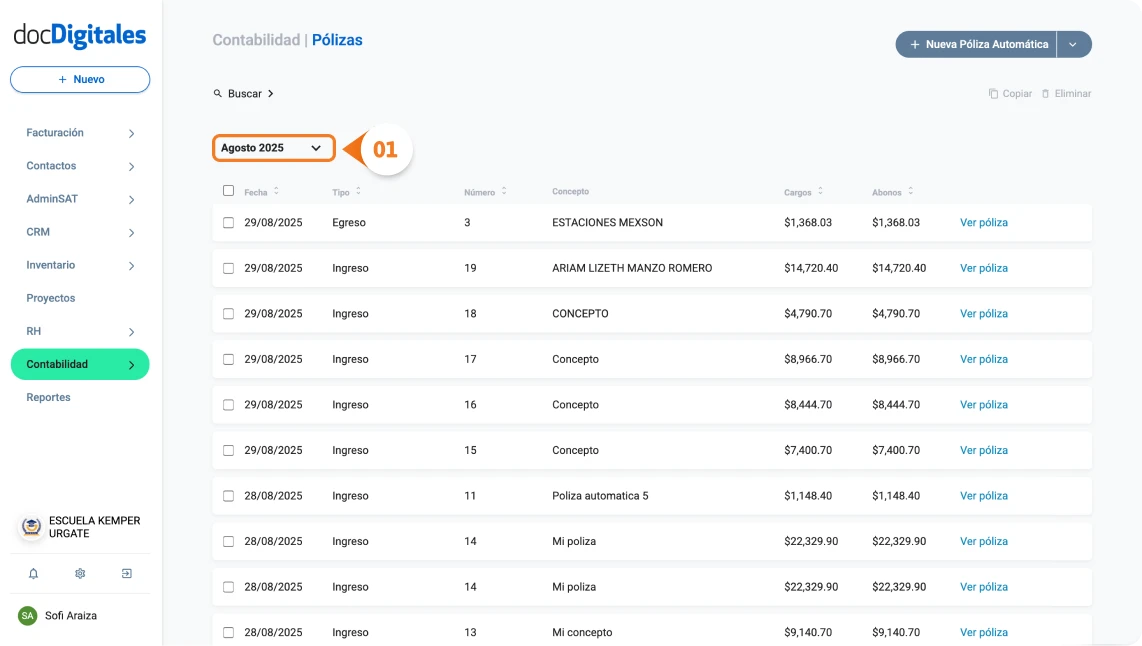Open the Agosto 2025 month dropdown
The height and width of the screenshot is (646, 1142).
pos(273,147)
